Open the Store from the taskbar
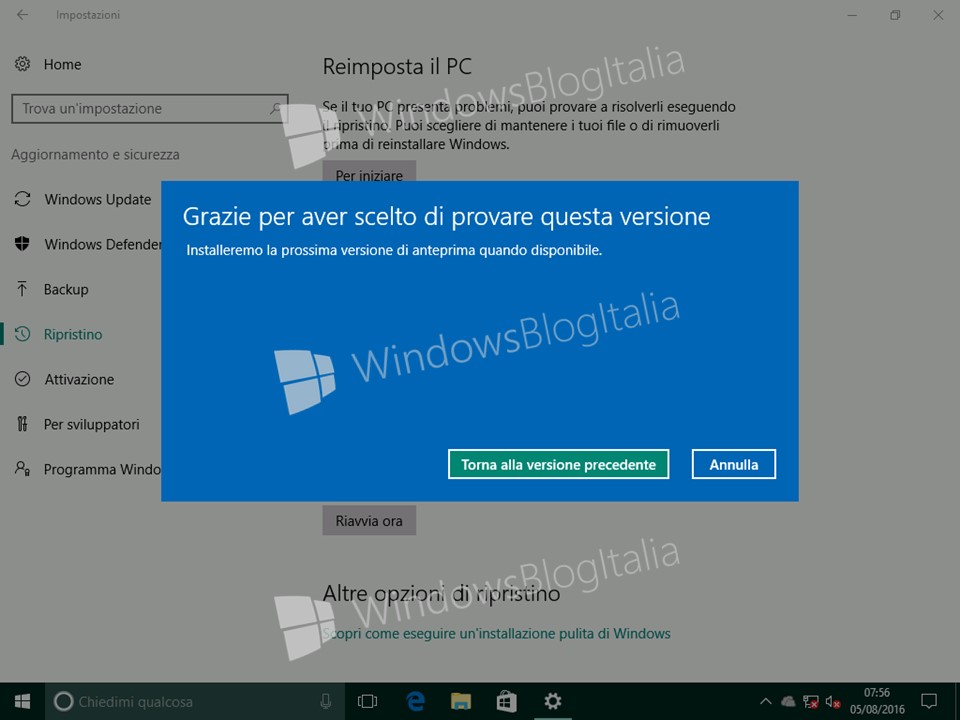The image size is (960, 720). pyautogui.click(x=506, y=701)
